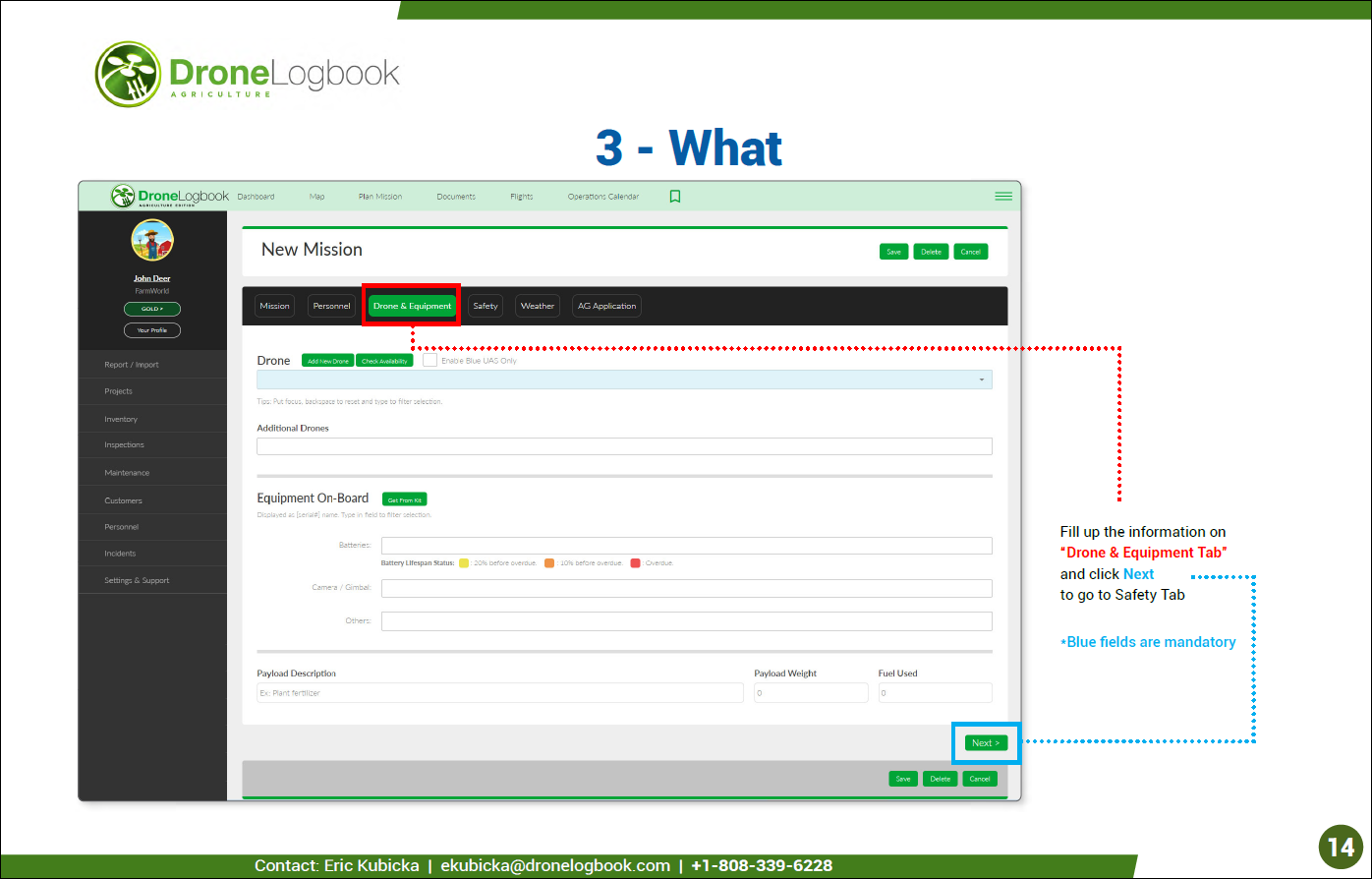
Task: Click the top Save button
Action: click(x=893, y=252)
